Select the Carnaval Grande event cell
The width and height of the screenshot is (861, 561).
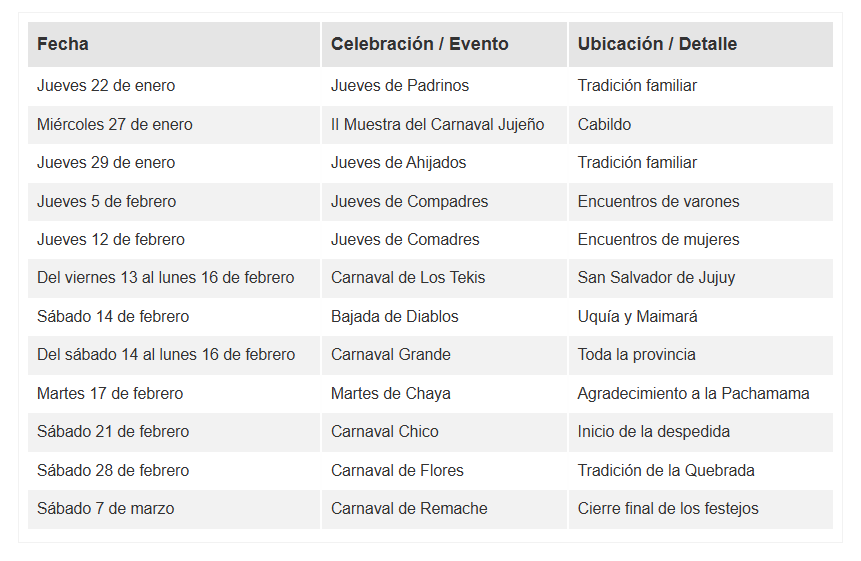tap(391, 355)
